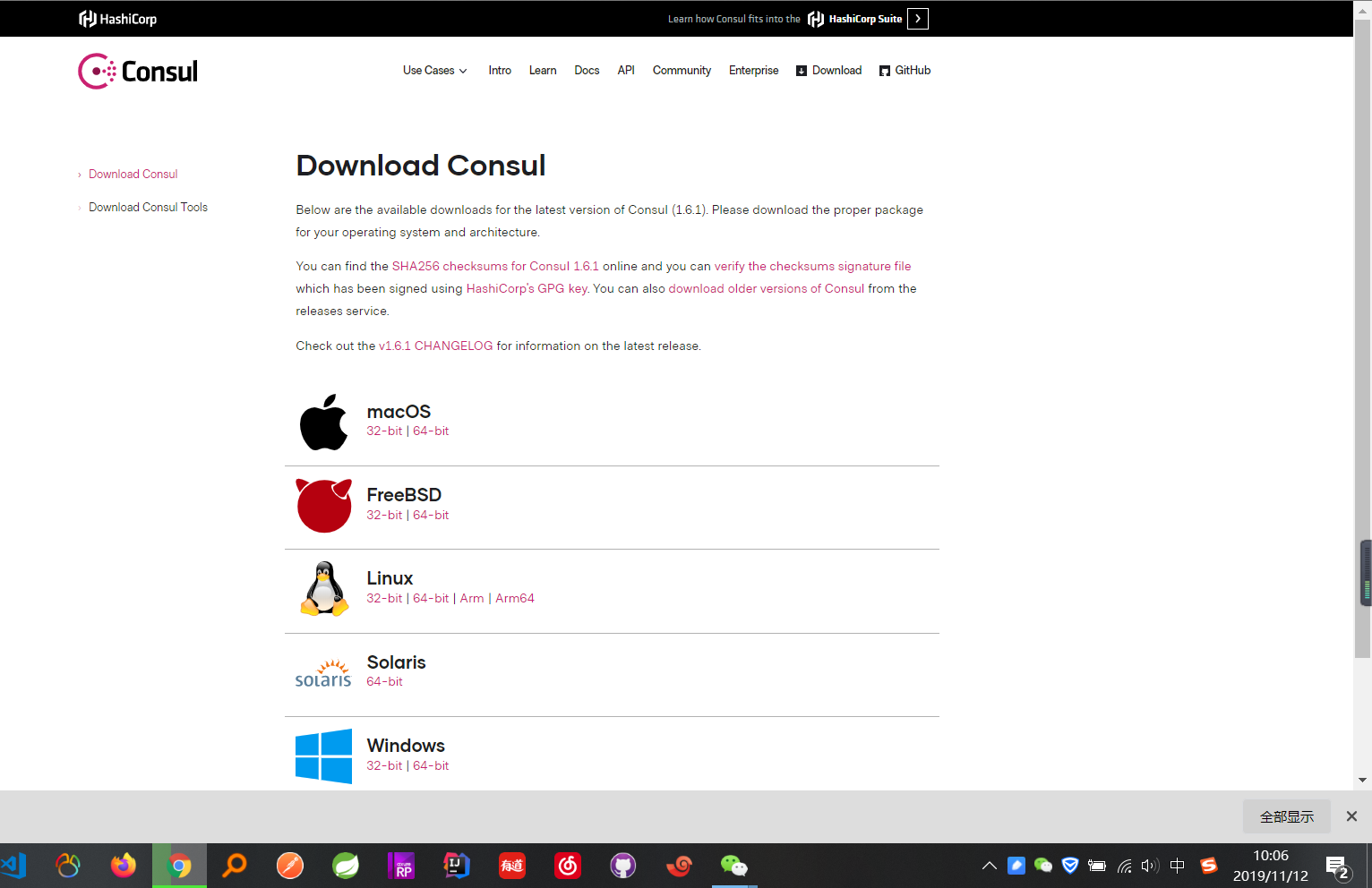The height and width of the screenshot is (888, 1372).
Task: Open the Docs nav item
Action: click(x=587, y=71)
